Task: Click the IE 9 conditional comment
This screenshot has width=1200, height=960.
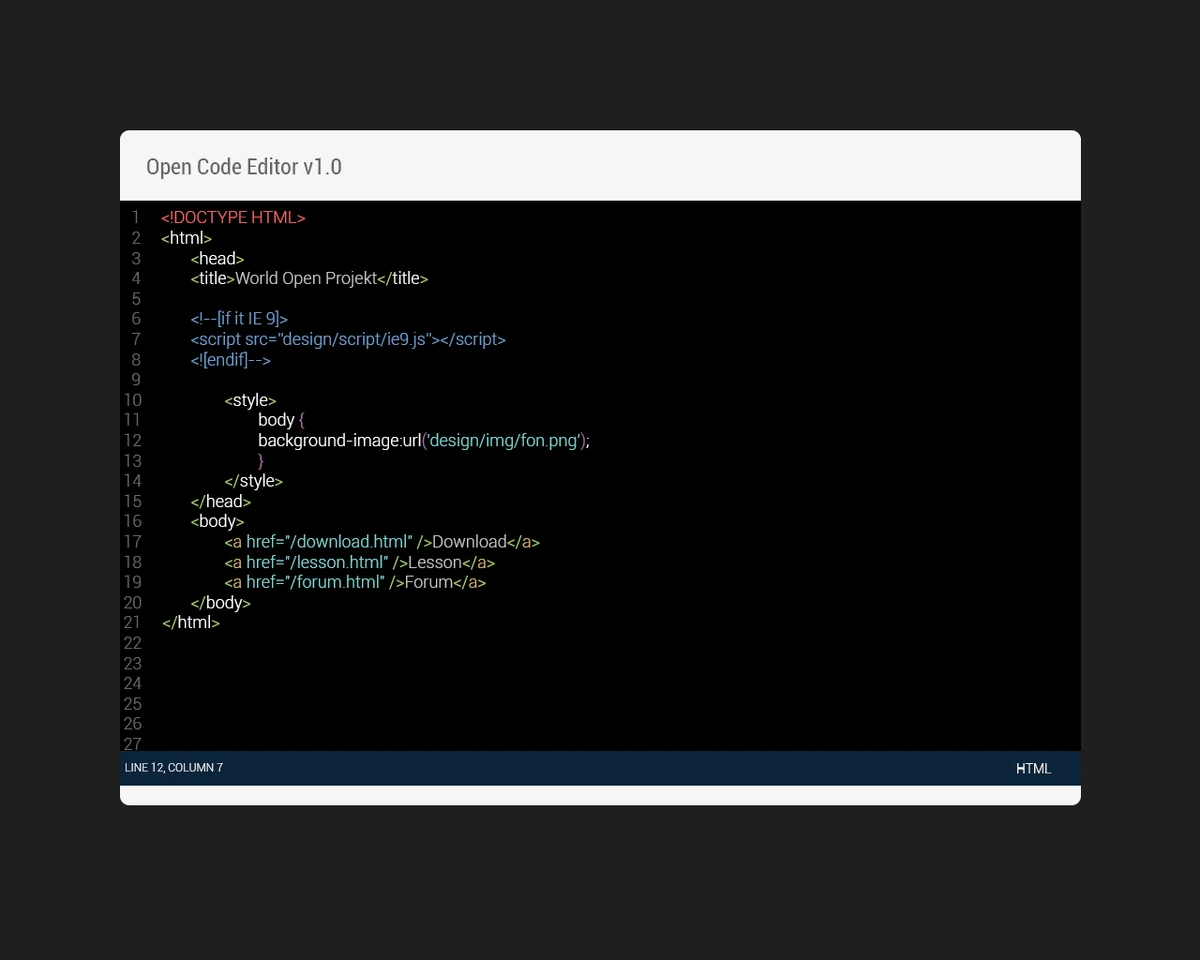Action: coord(239,318)
